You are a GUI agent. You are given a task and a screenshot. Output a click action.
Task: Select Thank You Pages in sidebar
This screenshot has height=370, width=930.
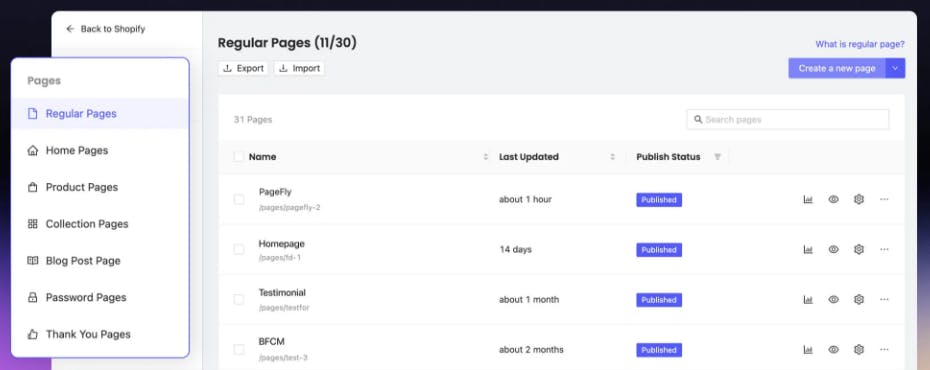(x=100, y=334)
